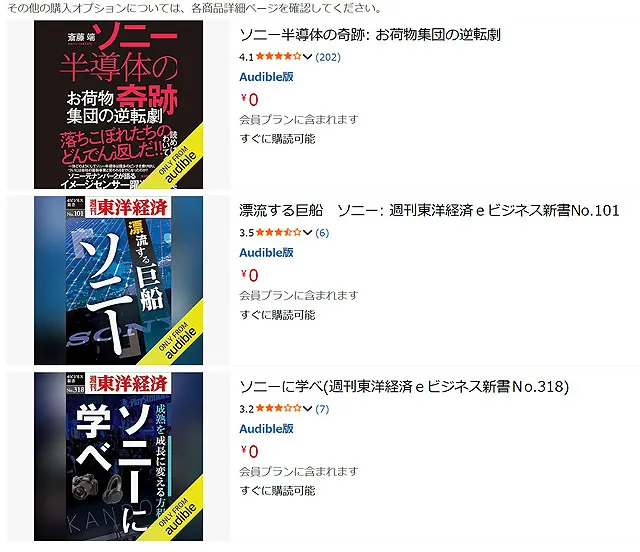The width and height of the screenshot is (640, 552).
Task: Expand rating chevron next to 3.5 stars
Action: point(307,233)
